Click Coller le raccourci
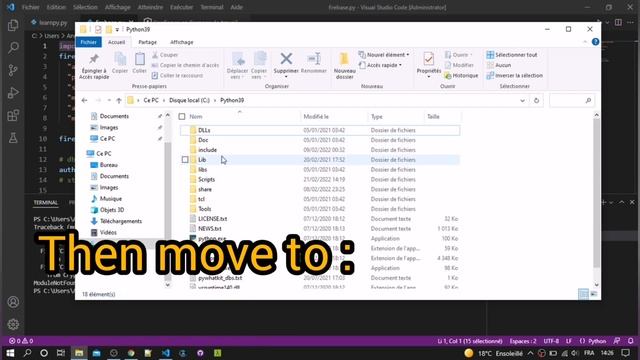 pyautogui.click(x=177, y=76)
